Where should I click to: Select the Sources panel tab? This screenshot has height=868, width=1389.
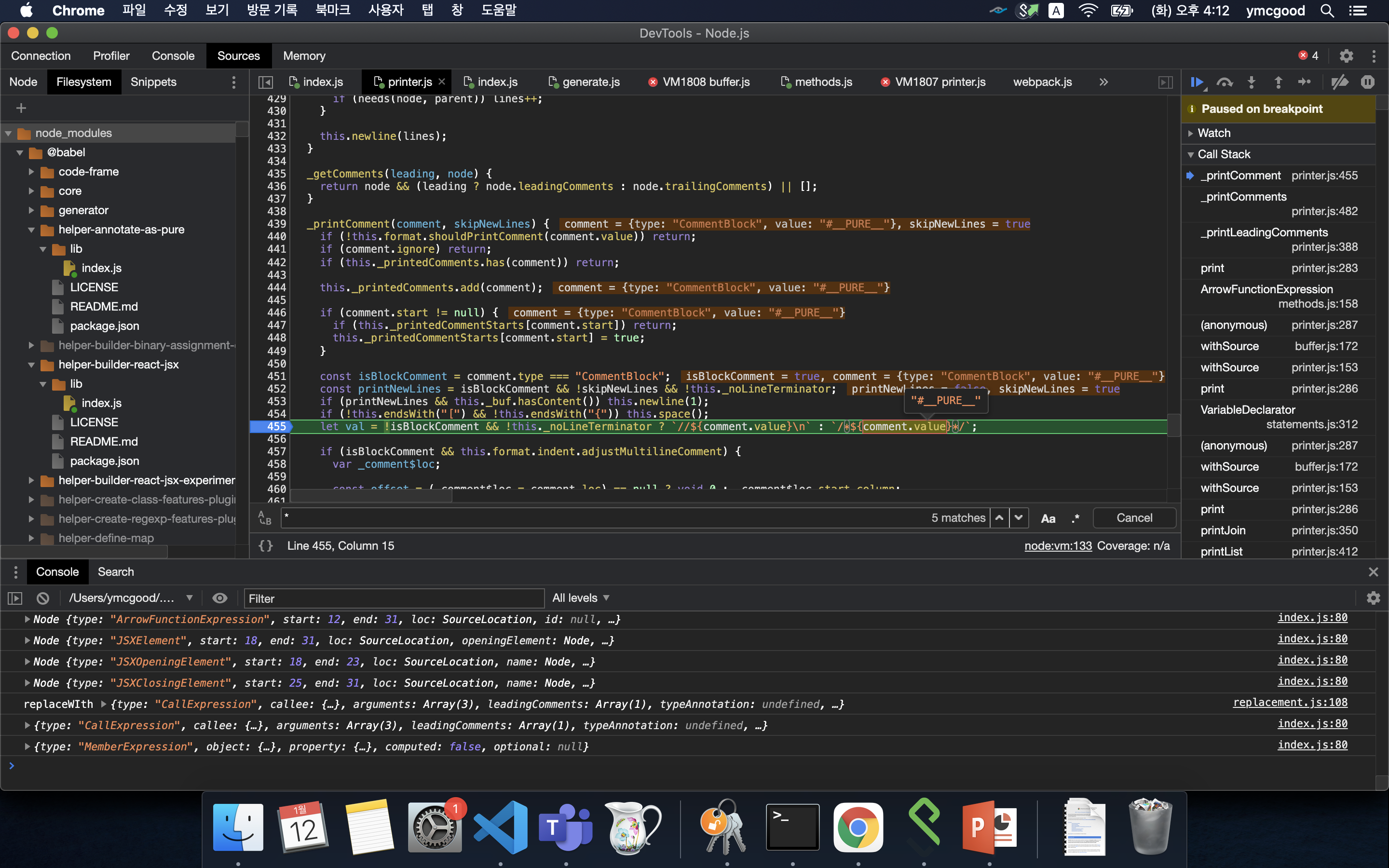coord(237,55)
